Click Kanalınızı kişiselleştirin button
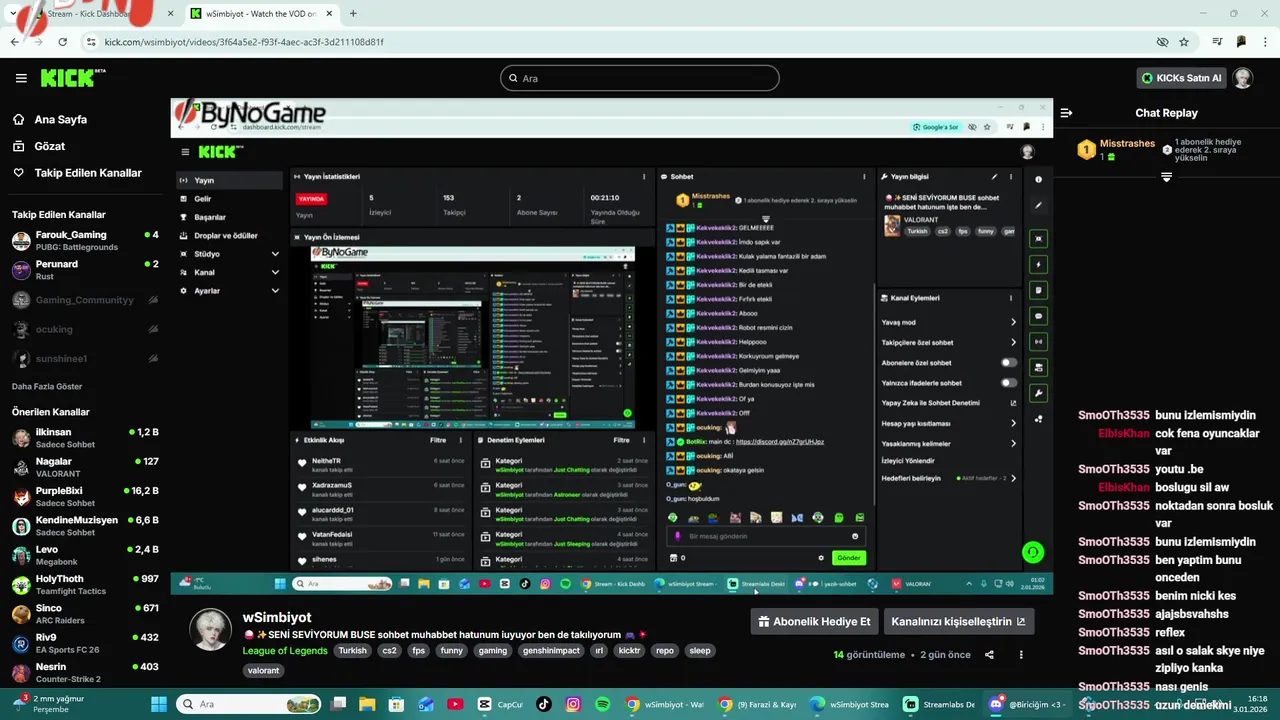 [x=959, y=621]
